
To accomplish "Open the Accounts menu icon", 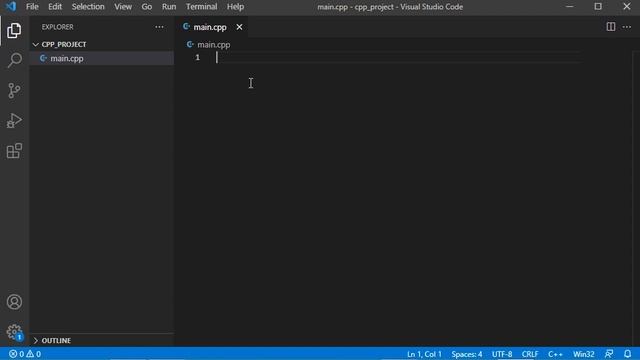I will click(x=14, y=302).
